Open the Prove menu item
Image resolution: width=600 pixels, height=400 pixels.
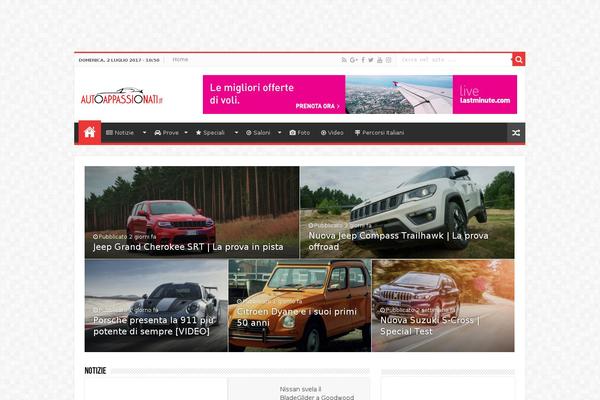point(166,133)
